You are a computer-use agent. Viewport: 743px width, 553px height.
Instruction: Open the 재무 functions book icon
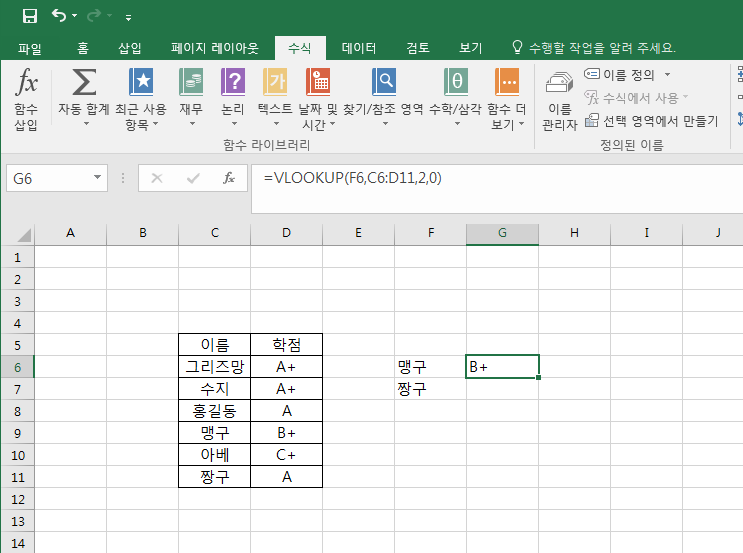(191, 82)
